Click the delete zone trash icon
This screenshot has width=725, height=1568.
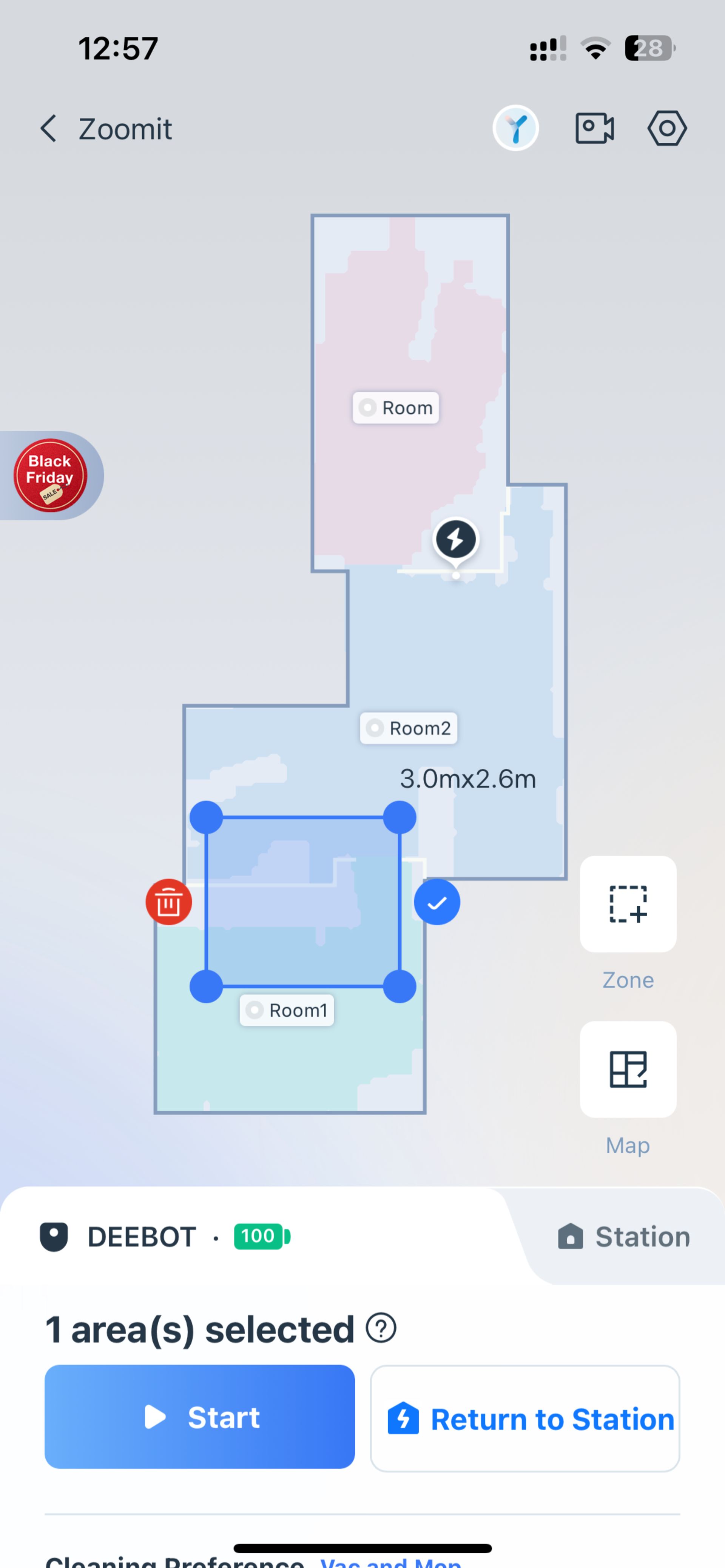pos(168,902)
